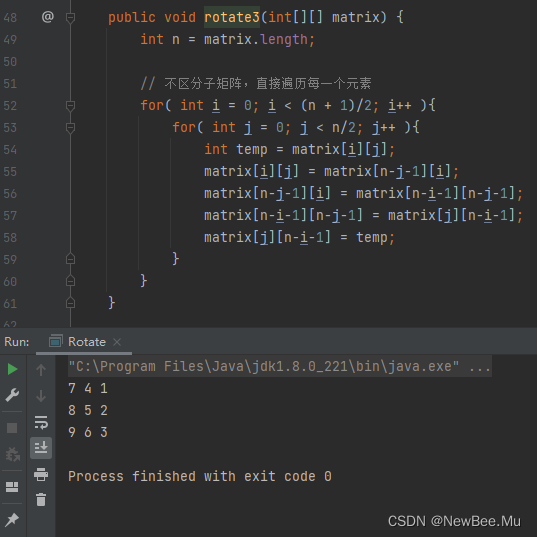
Task: Collapse the rotate3 method fold on line 48
Action: click(70, 17)
